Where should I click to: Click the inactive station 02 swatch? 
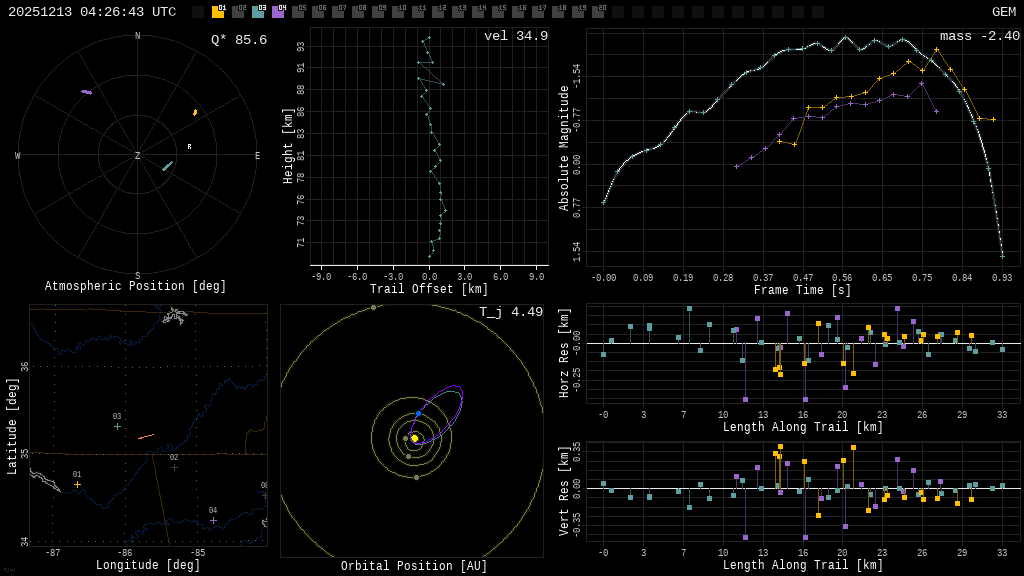click(238, 12)
